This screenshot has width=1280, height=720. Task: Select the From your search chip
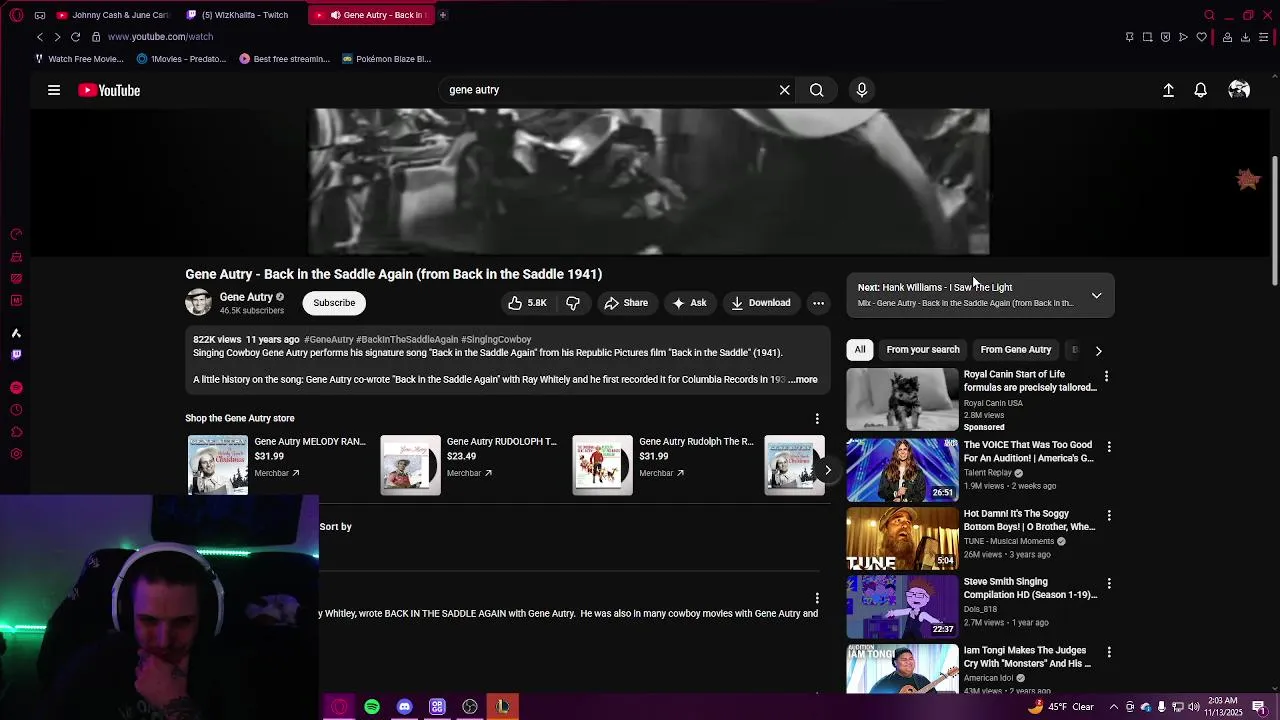[x=923, y=350]
